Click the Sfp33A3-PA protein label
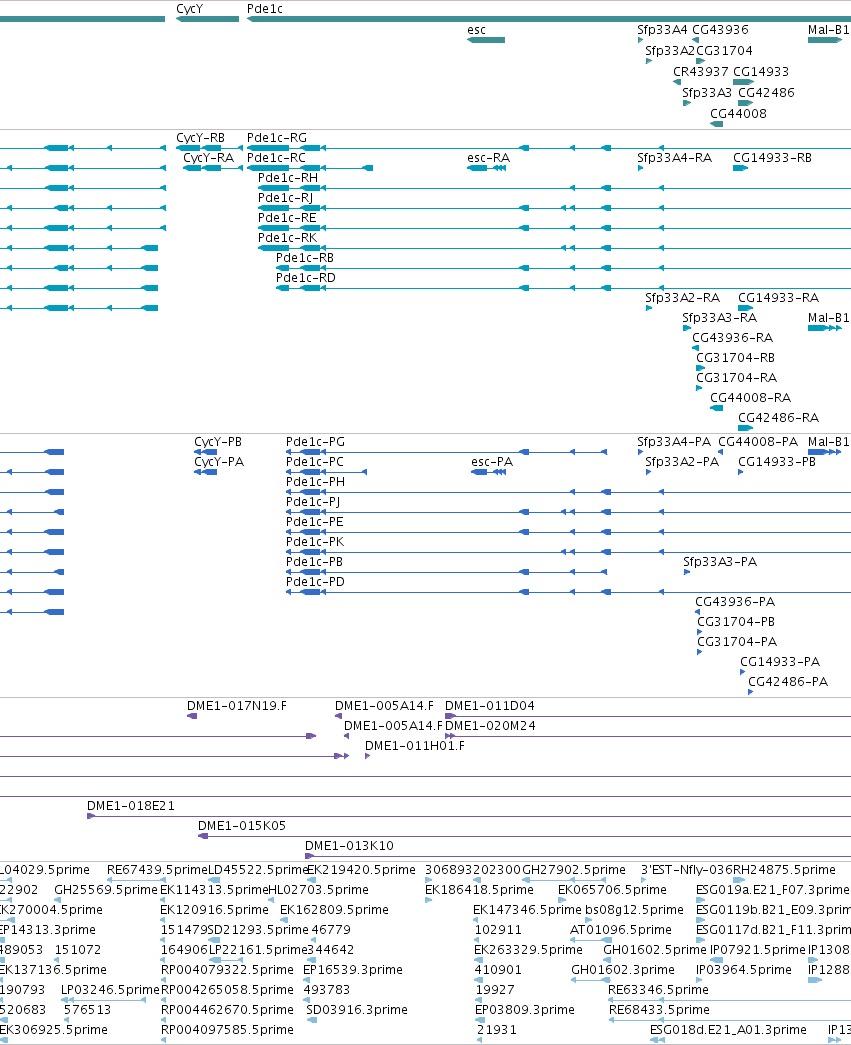This screenshot has width=851, height=1045. (x=720, y=561)
